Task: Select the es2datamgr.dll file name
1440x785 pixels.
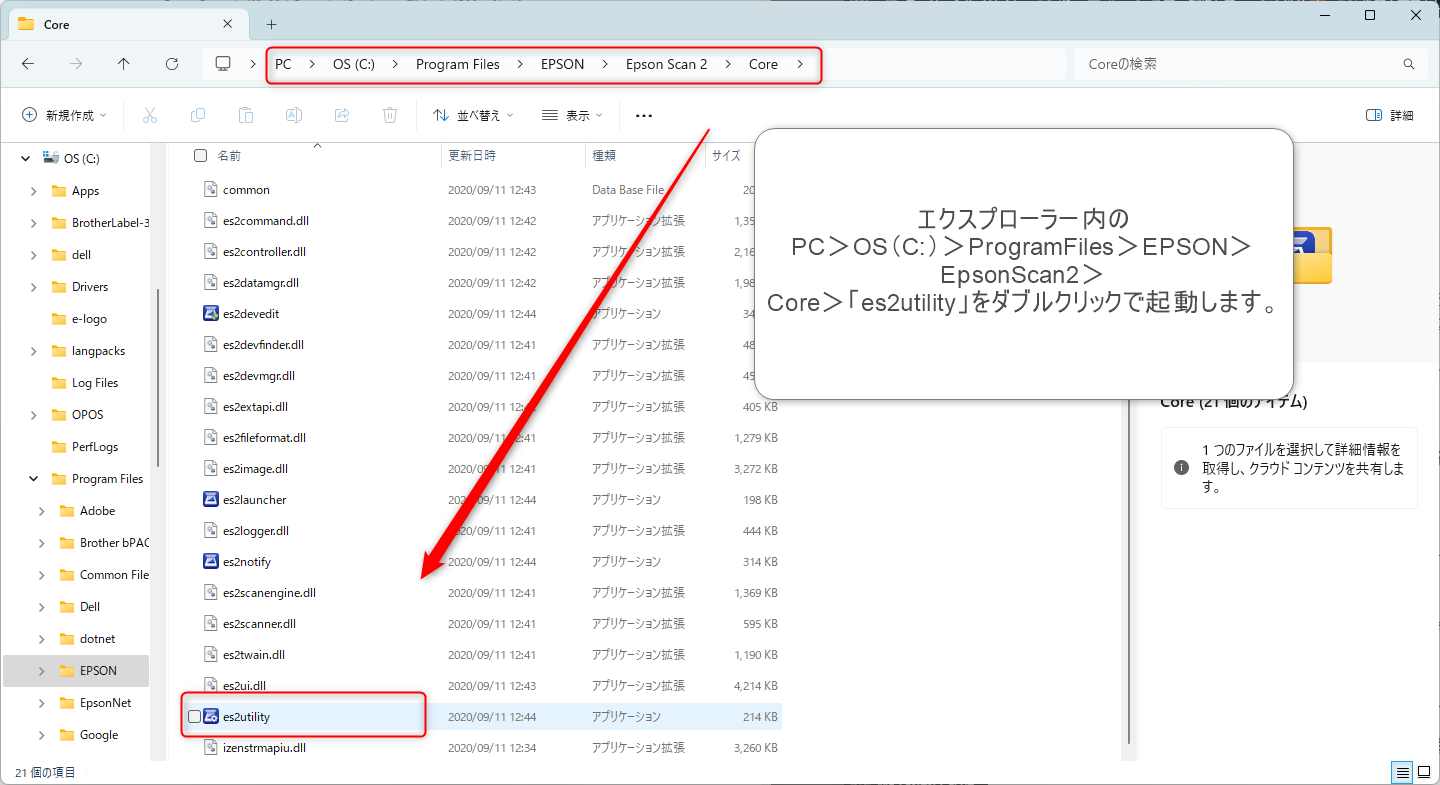Action: pyautogui.click(x=261, y=282)
